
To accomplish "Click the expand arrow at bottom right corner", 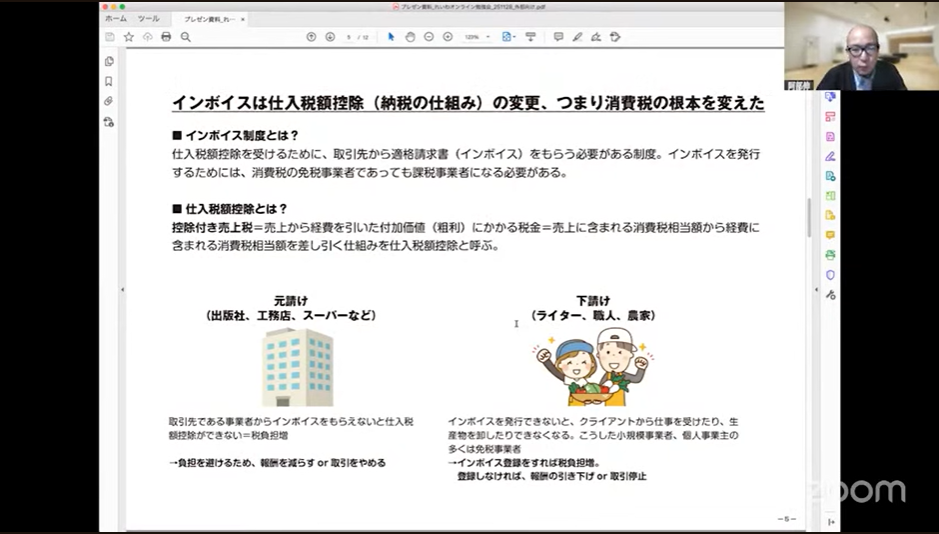I will point(831,522).
